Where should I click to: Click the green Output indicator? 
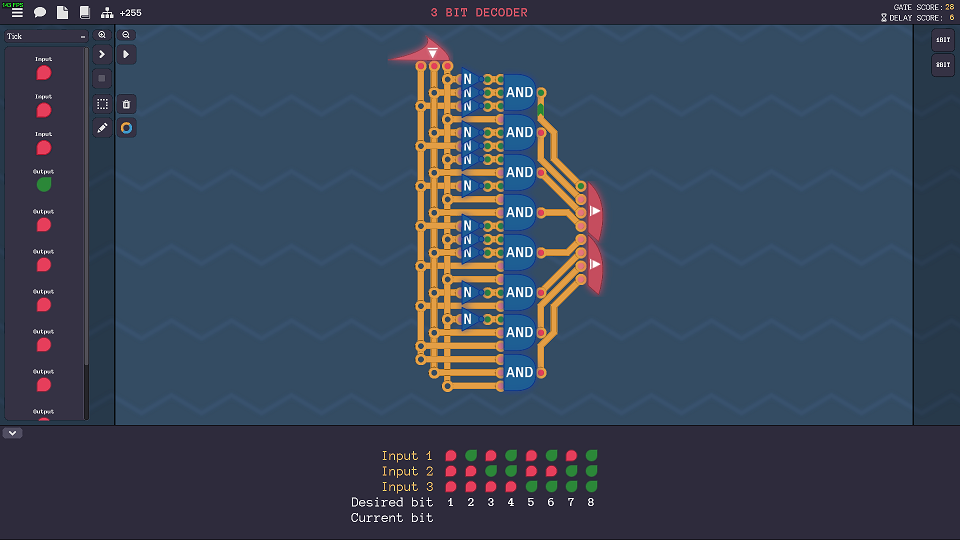coord(44,185)
